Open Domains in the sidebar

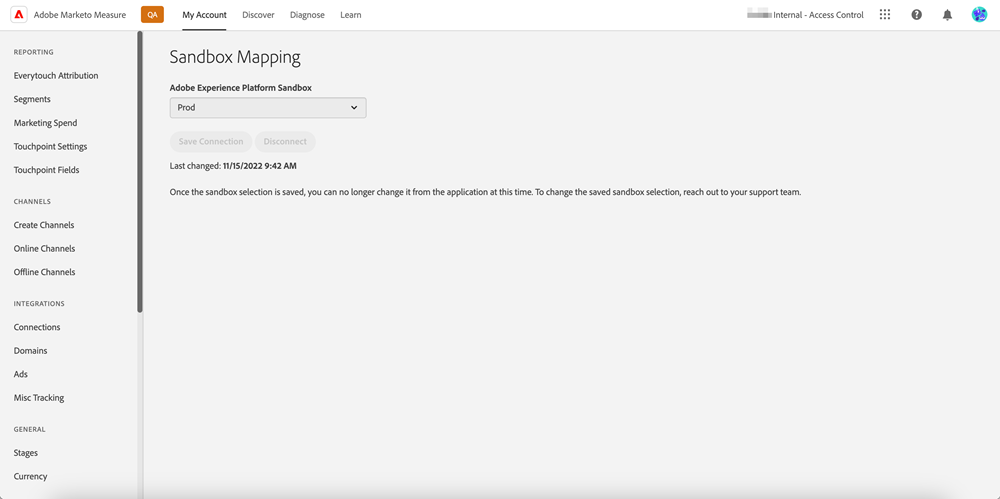pos(31,350)
